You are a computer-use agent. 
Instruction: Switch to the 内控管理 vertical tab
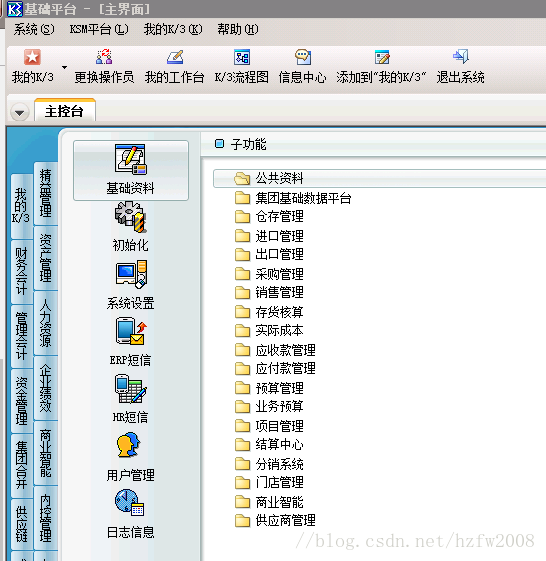46,518
